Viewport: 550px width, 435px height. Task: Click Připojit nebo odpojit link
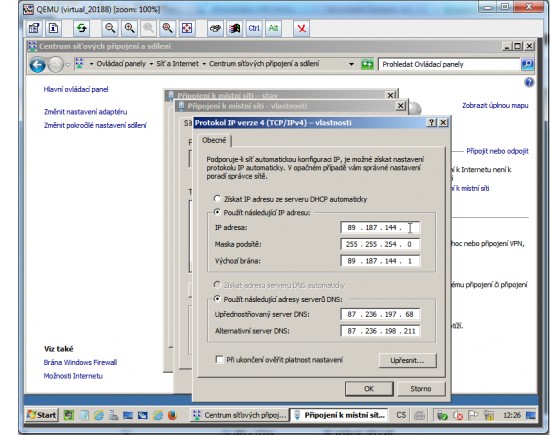coord(497,151)
